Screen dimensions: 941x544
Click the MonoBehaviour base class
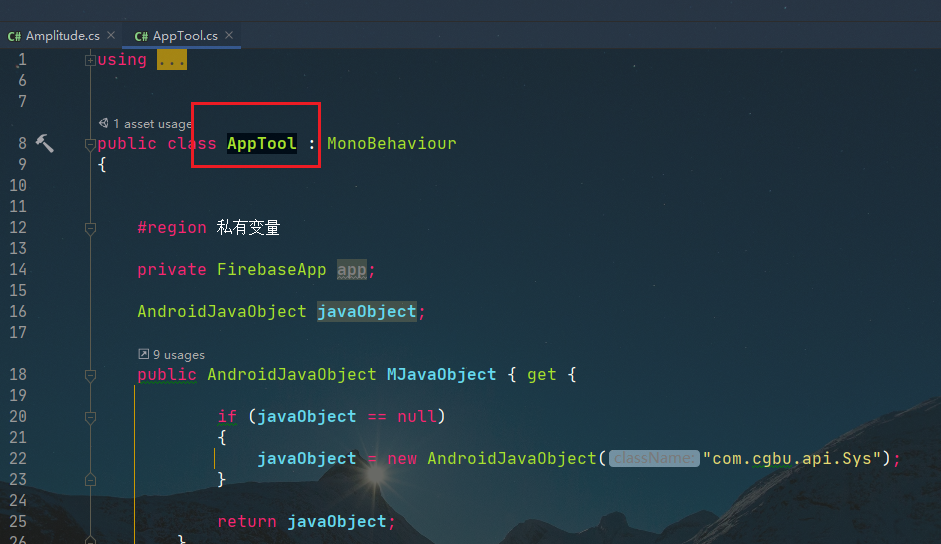(391, 144)
